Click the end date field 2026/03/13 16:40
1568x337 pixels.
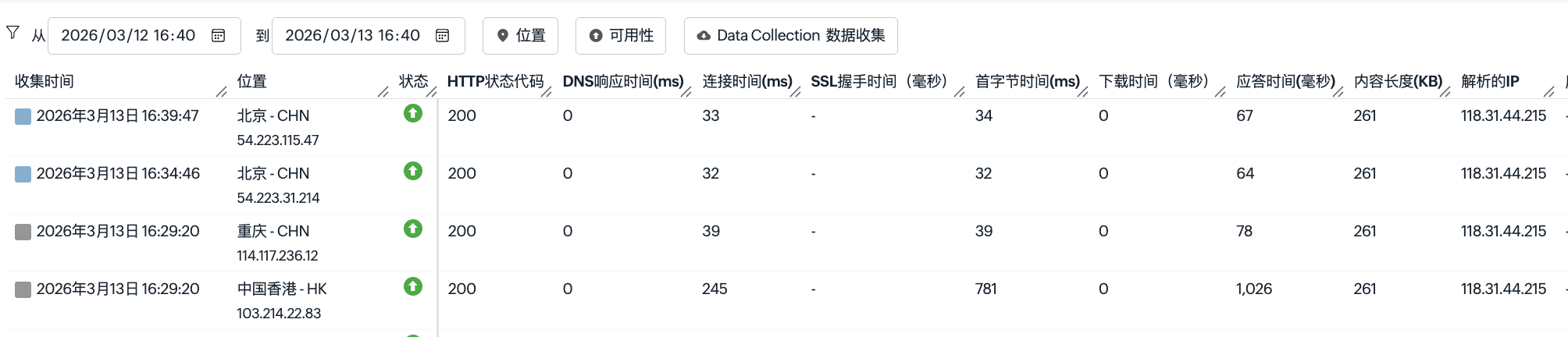352,36
